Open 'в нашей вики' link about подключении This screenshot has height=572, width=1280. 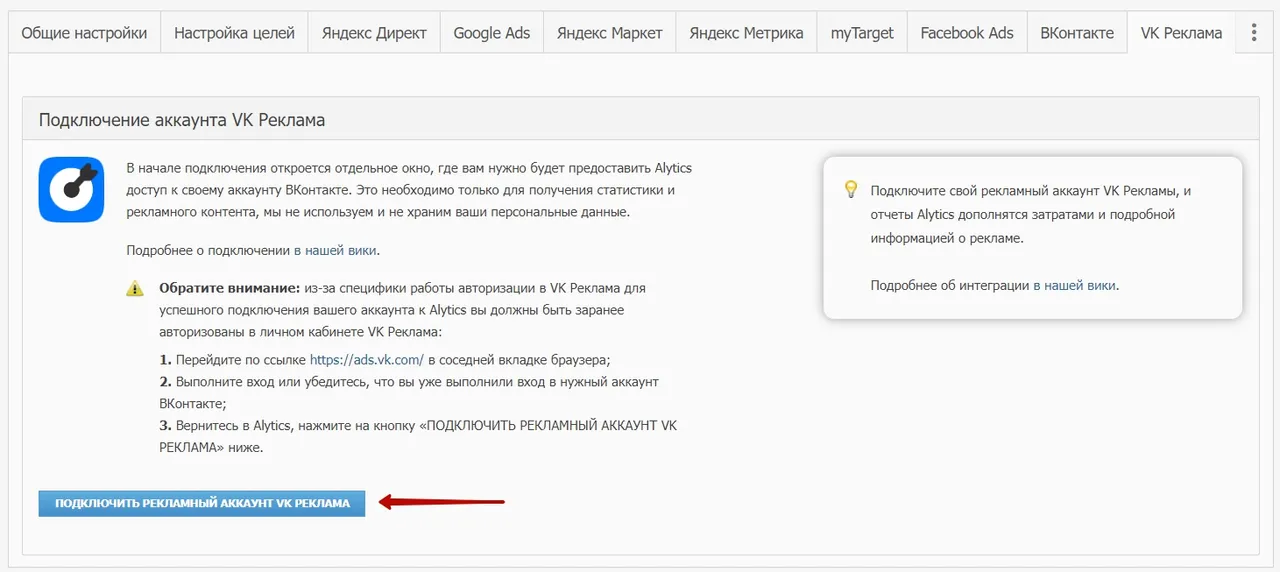[336, 250]
